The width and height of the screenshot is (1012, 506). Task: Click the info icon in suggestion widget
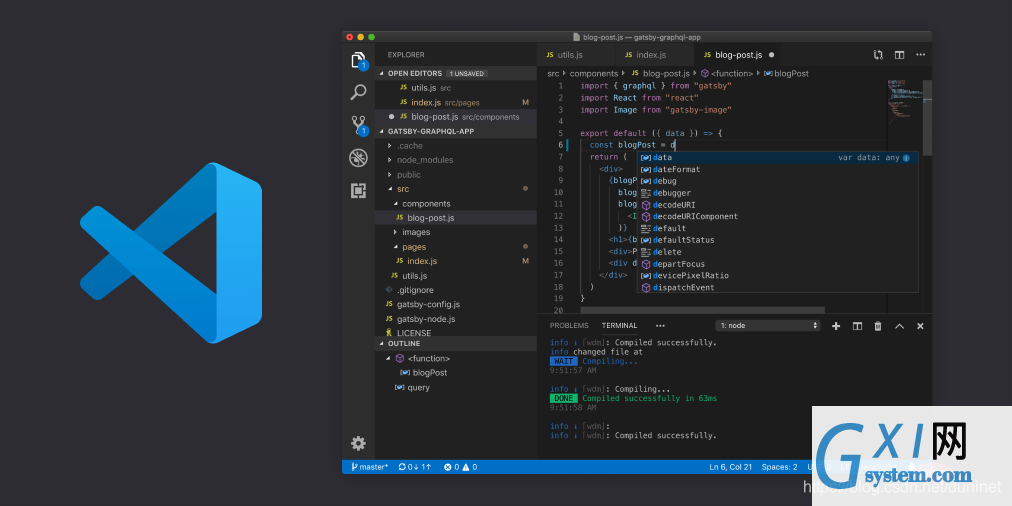coord(906,157)
